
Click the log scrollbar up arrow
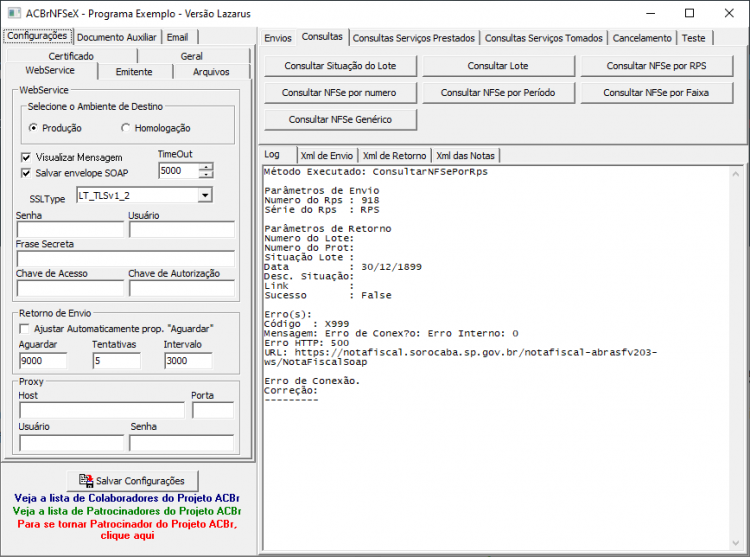pyautogui.click(x=736, y=174)
